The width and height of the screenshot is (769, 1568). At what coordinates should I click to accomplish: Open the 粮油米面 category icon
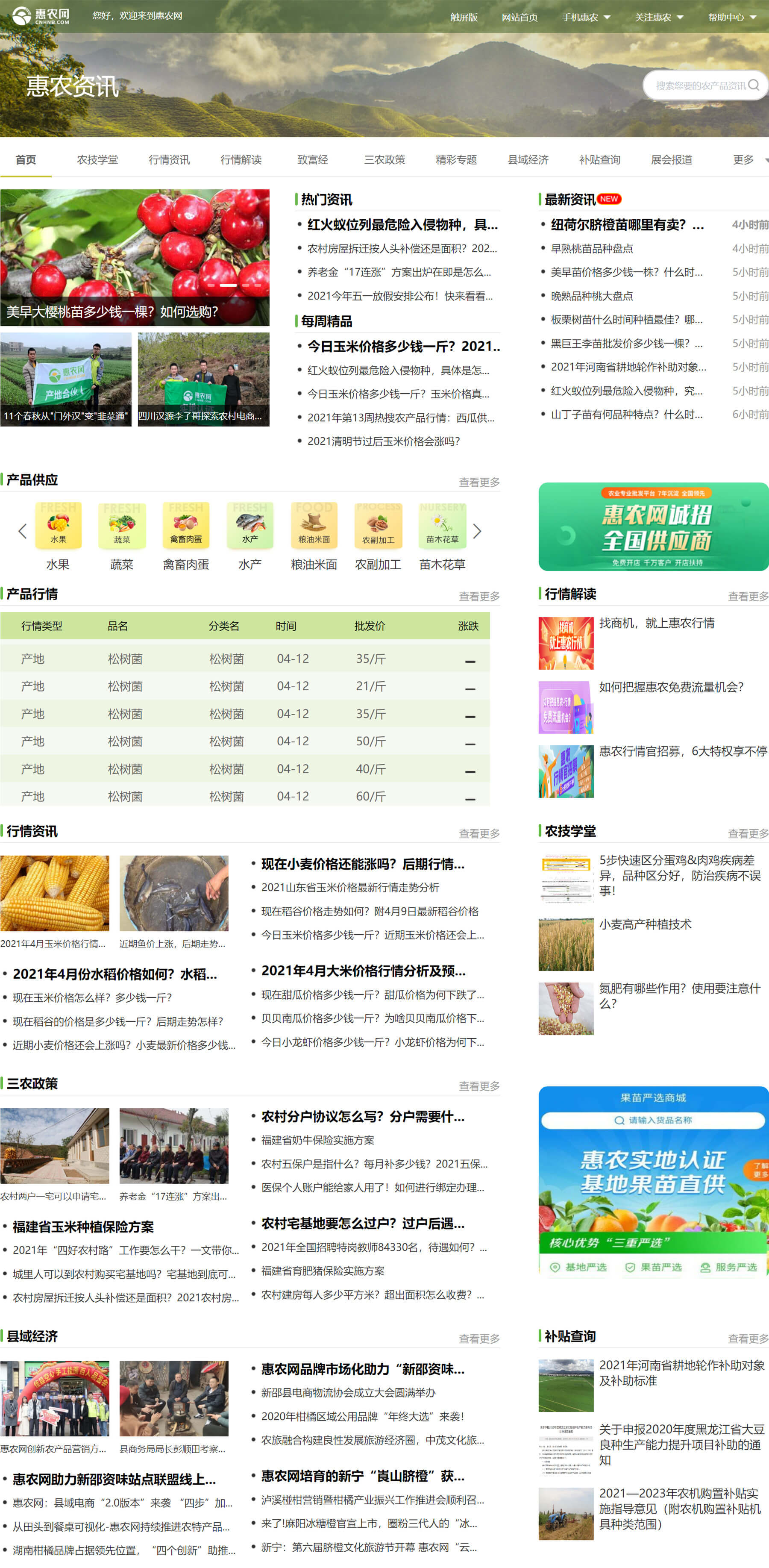click(x=314, y=525)
